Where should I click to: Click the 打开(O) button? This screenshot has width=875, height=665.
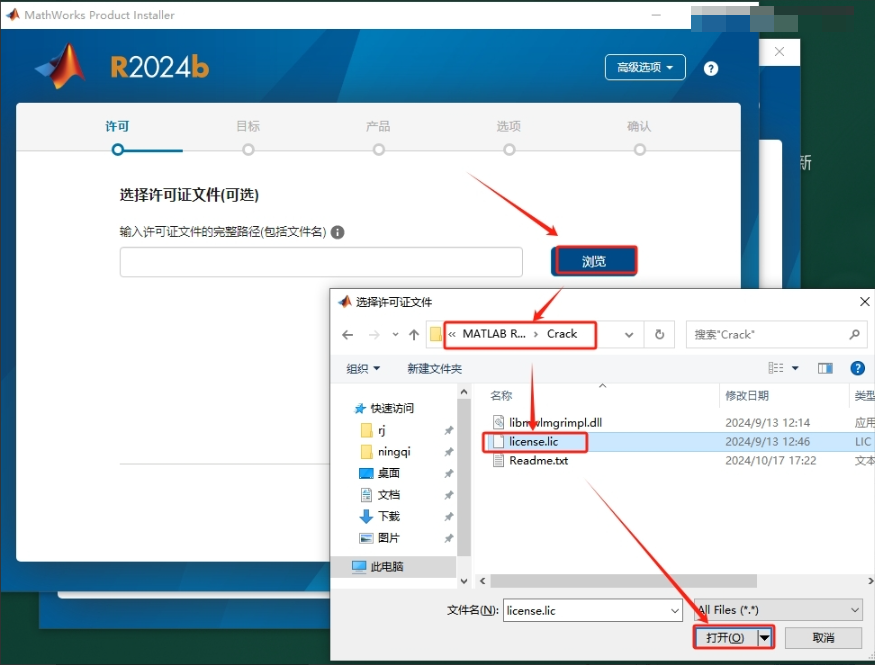[x=725, y=637]
